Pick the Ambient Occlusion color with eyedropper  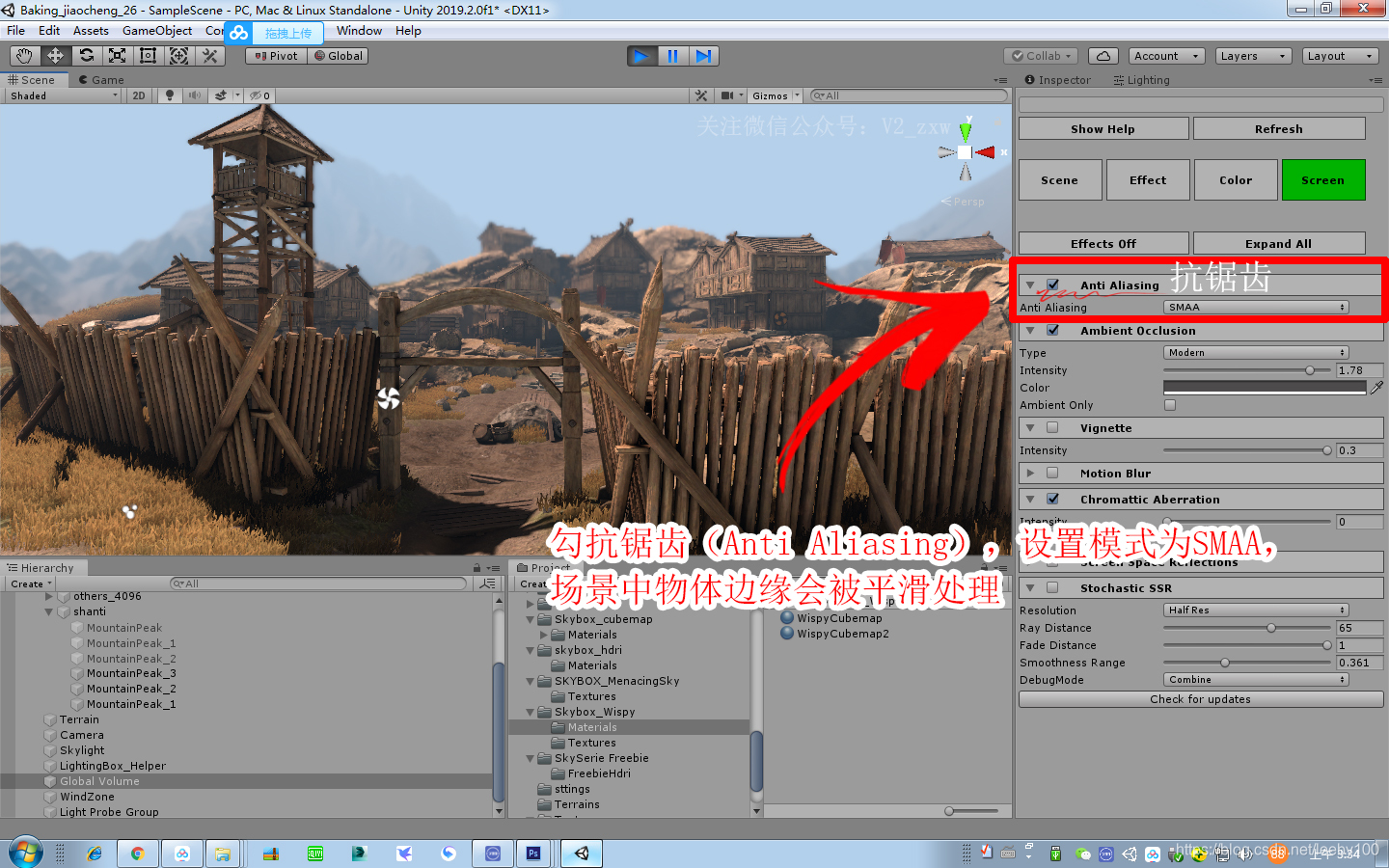[1376, 388]
